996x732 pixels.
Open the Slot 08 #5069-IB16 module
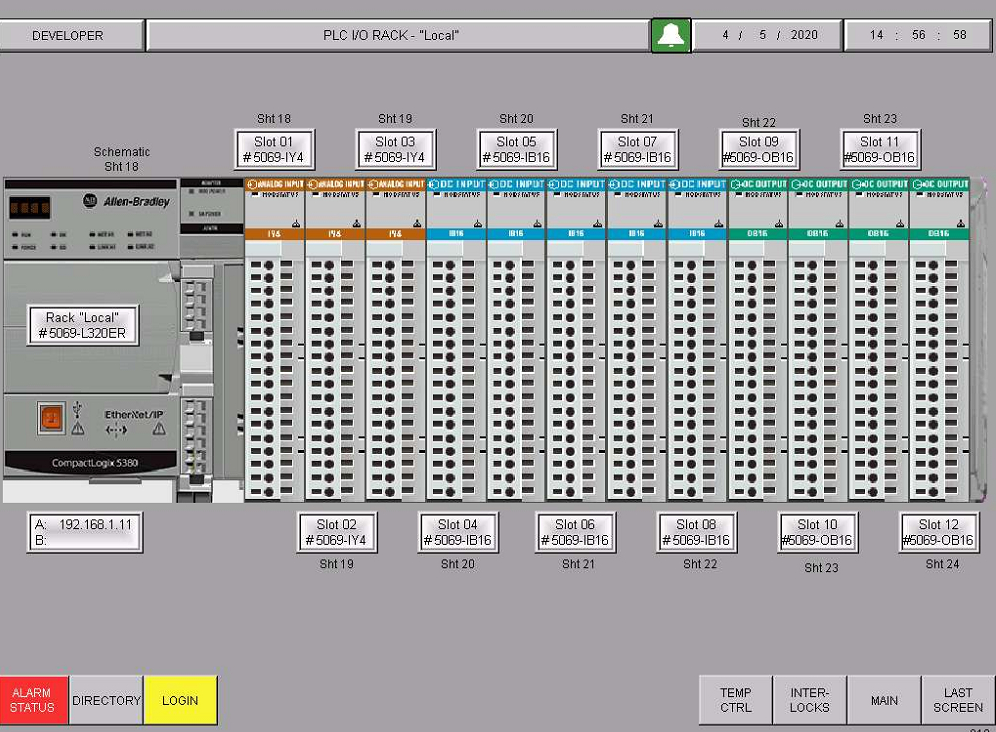point(696,532)
